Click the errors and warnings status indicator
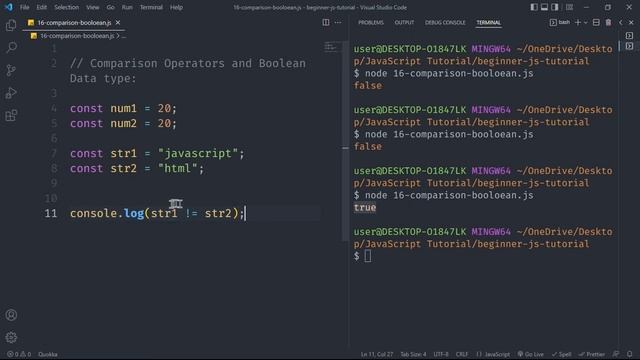The height and width of the screenshot is (360, 640). pyautogui.click(x=19, y=354)
